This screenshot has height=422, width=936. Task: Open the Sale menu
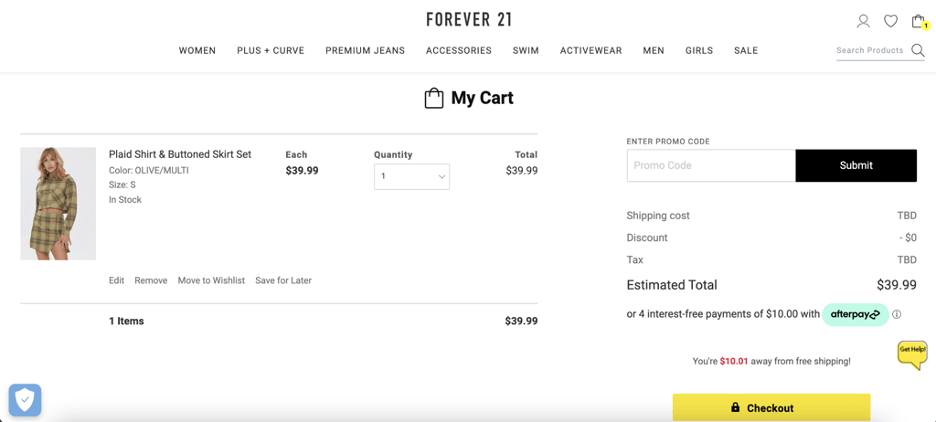(x=746, y=51)
